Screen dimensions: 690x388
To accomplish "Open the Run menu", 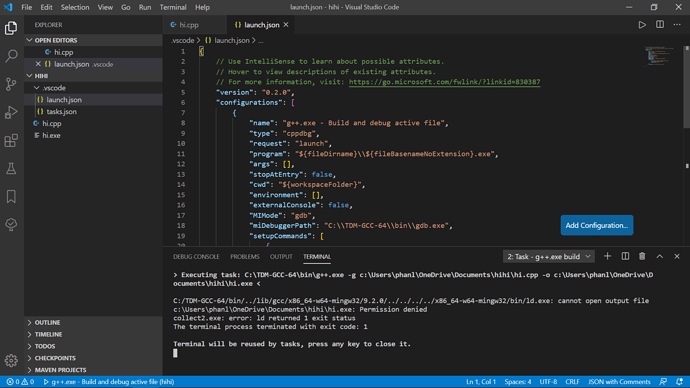I will click(145, 7).
